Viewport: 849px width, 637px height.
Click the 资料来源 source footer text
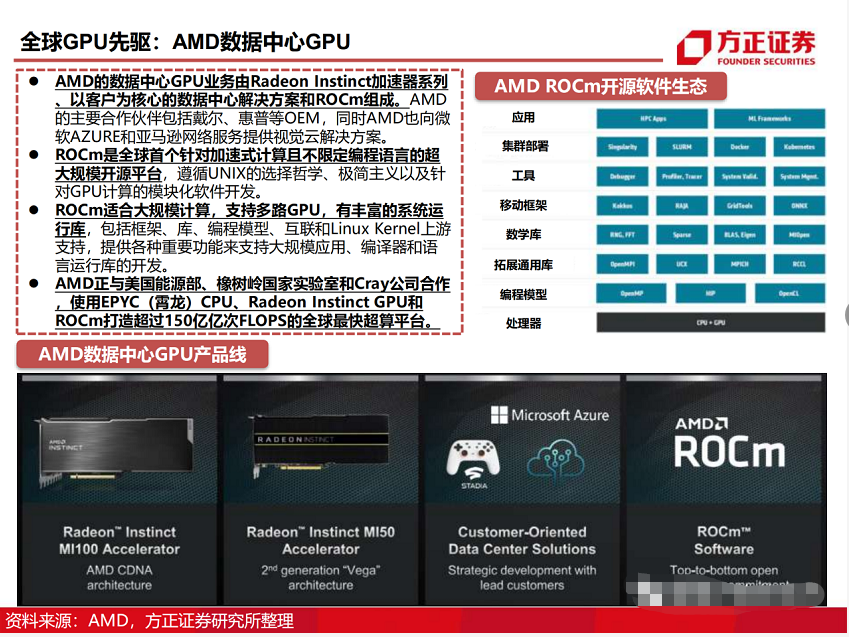click(x=149, y=621)
